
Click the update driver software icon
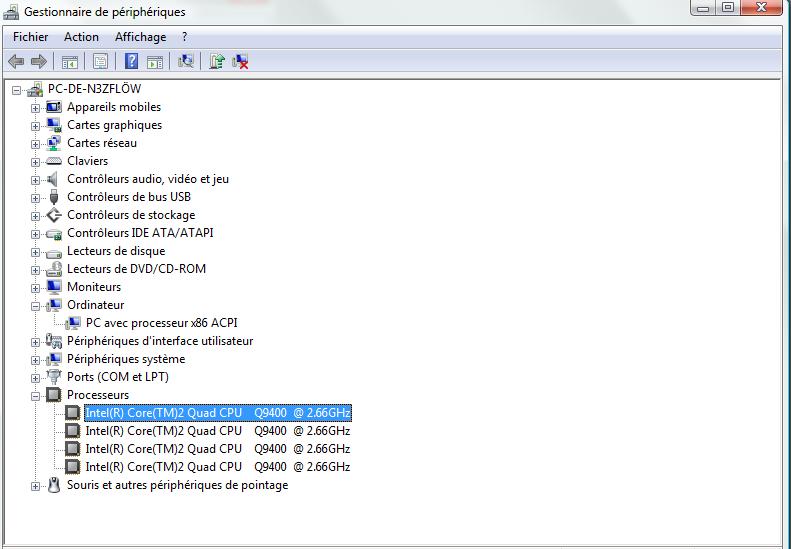(216, 62)
